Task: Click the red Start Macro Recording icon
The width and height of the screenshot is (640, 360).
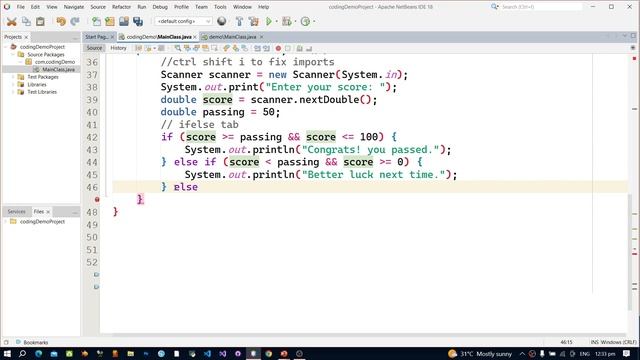Action: pyautogui.click(x=278, y=48)
